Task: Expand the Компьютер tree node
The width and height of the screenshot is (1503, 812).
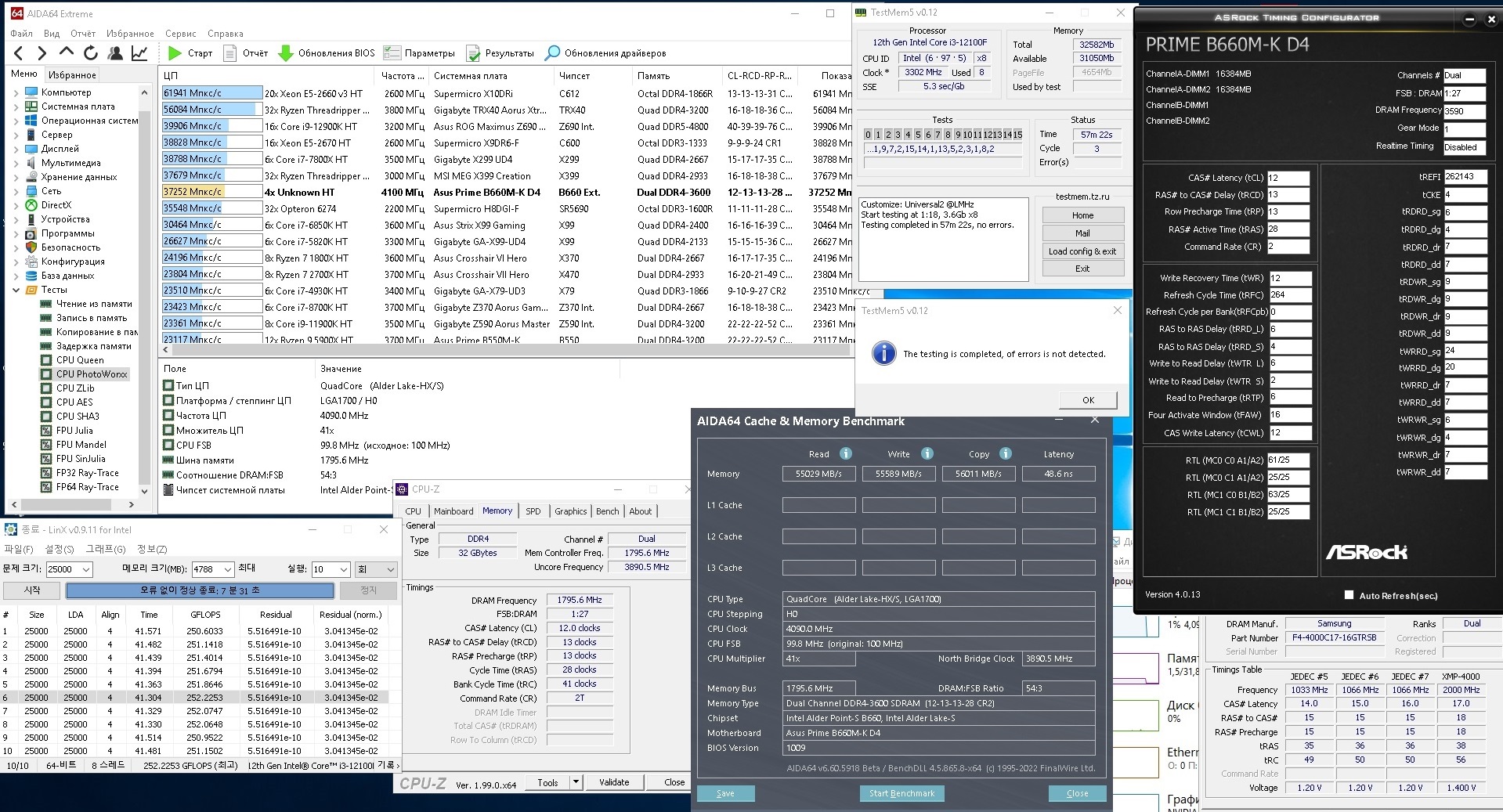Action: 16,92
